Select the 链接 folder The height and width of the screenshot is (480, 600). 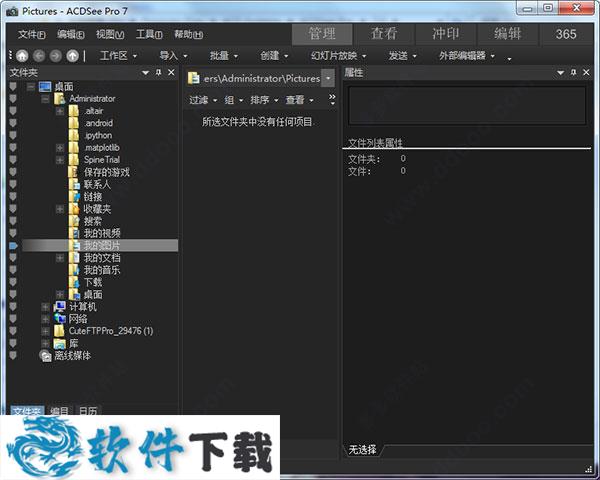coord(85,197)
